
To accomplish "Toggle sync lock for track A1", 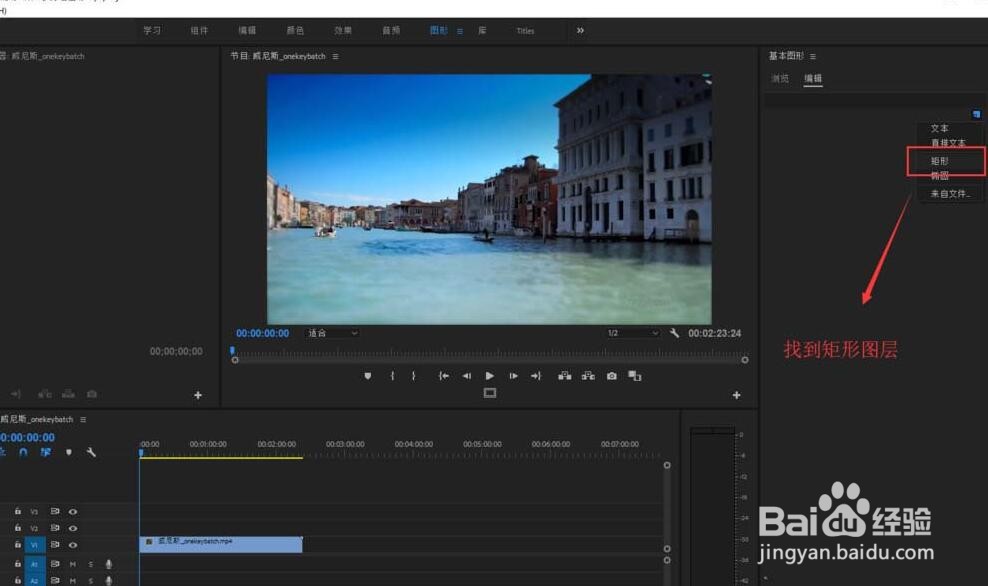I will 55,564.
